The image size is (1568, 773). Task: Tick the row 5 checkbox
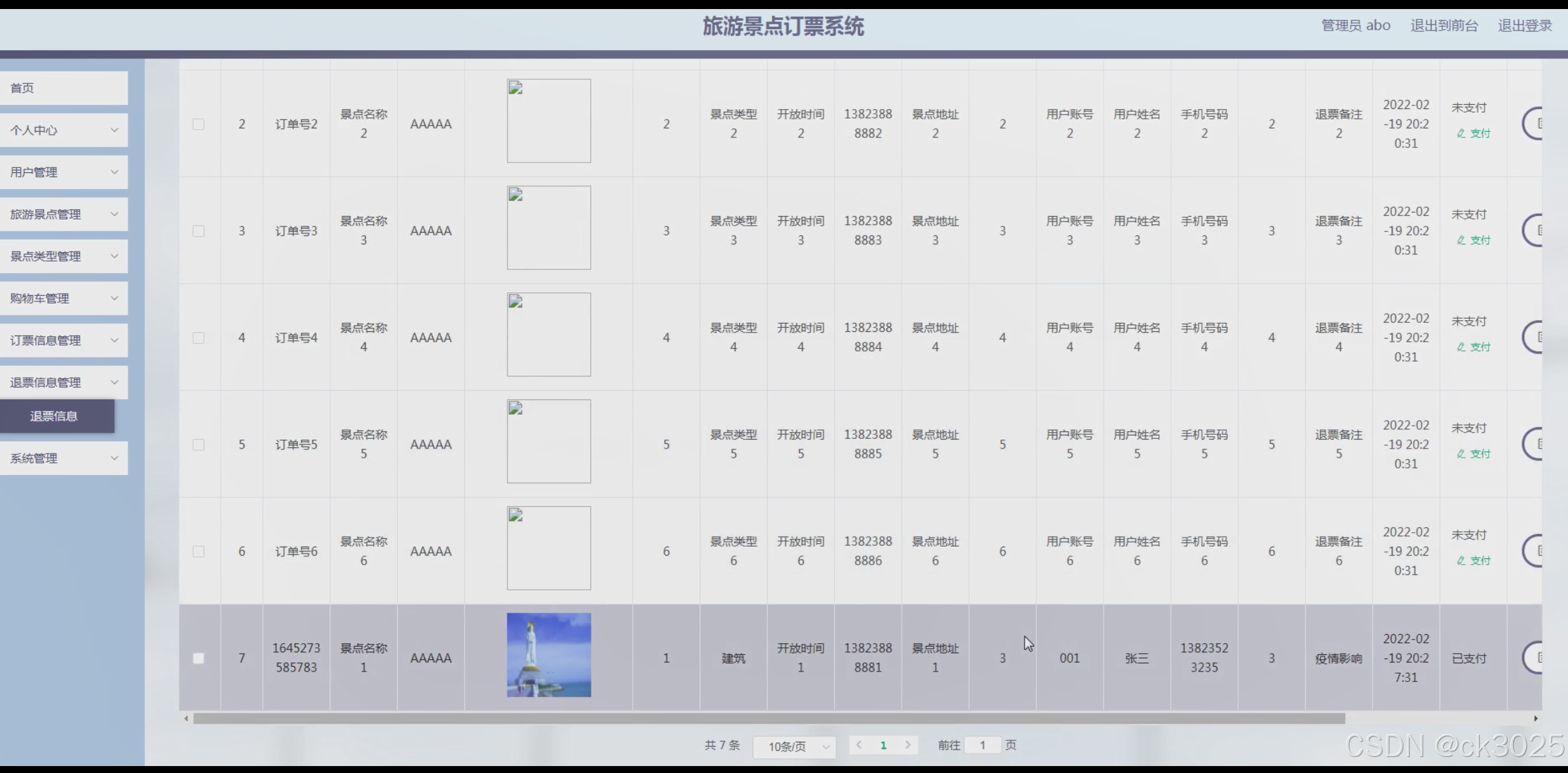click(x=199, y=444)
